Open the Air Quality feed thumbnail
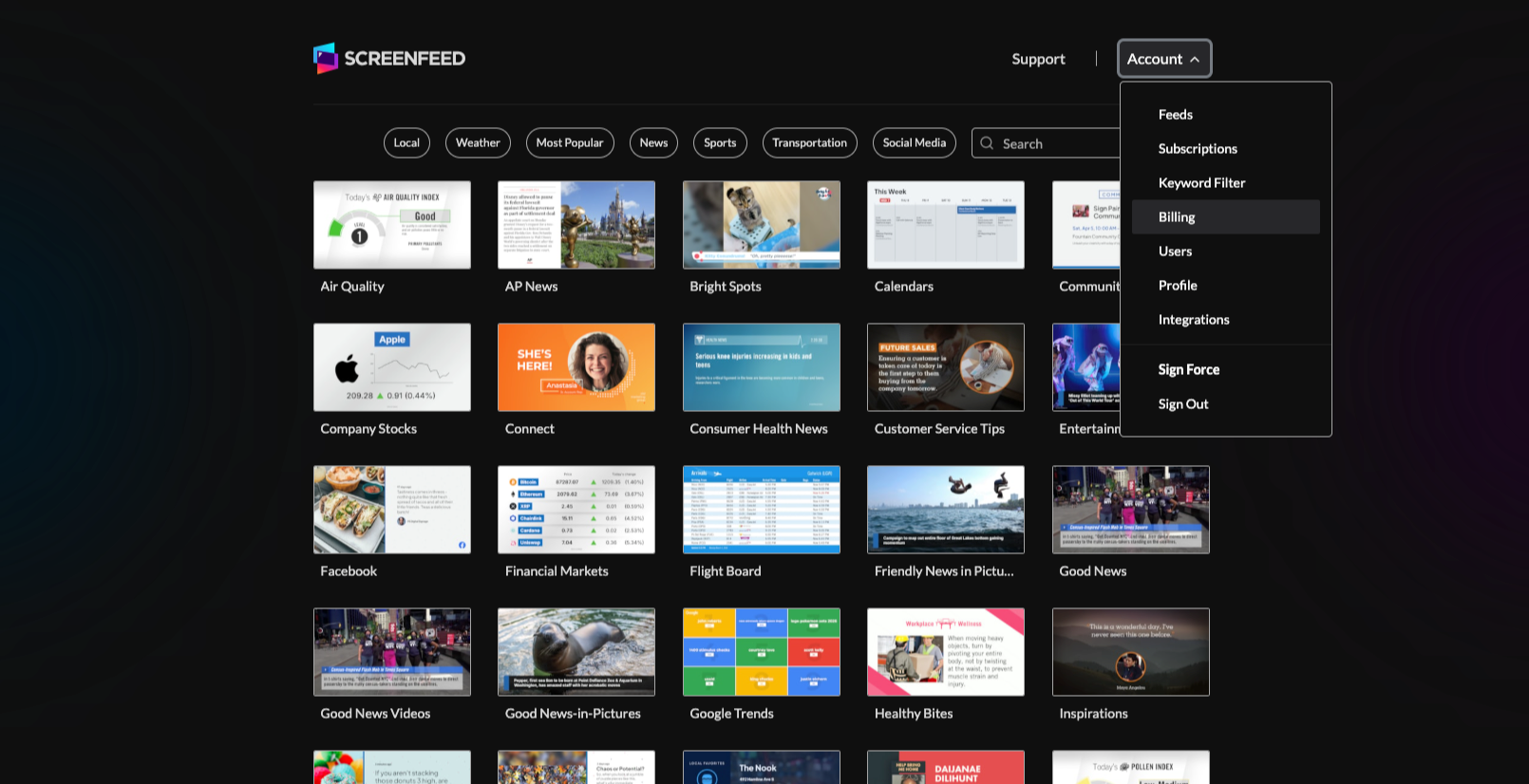1529x784 pixels. pyautogui.click(x=392, y=225)
